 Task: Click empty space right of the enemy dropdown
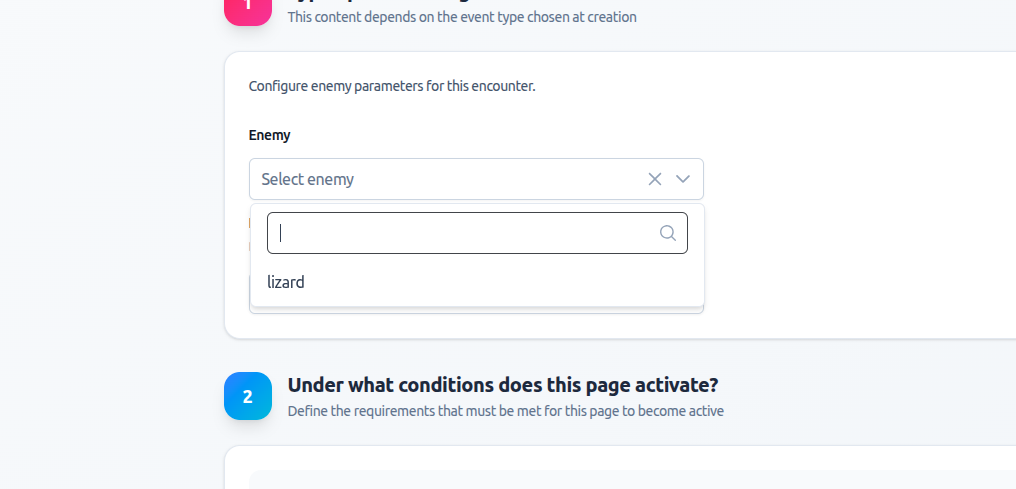click(850, 180)
